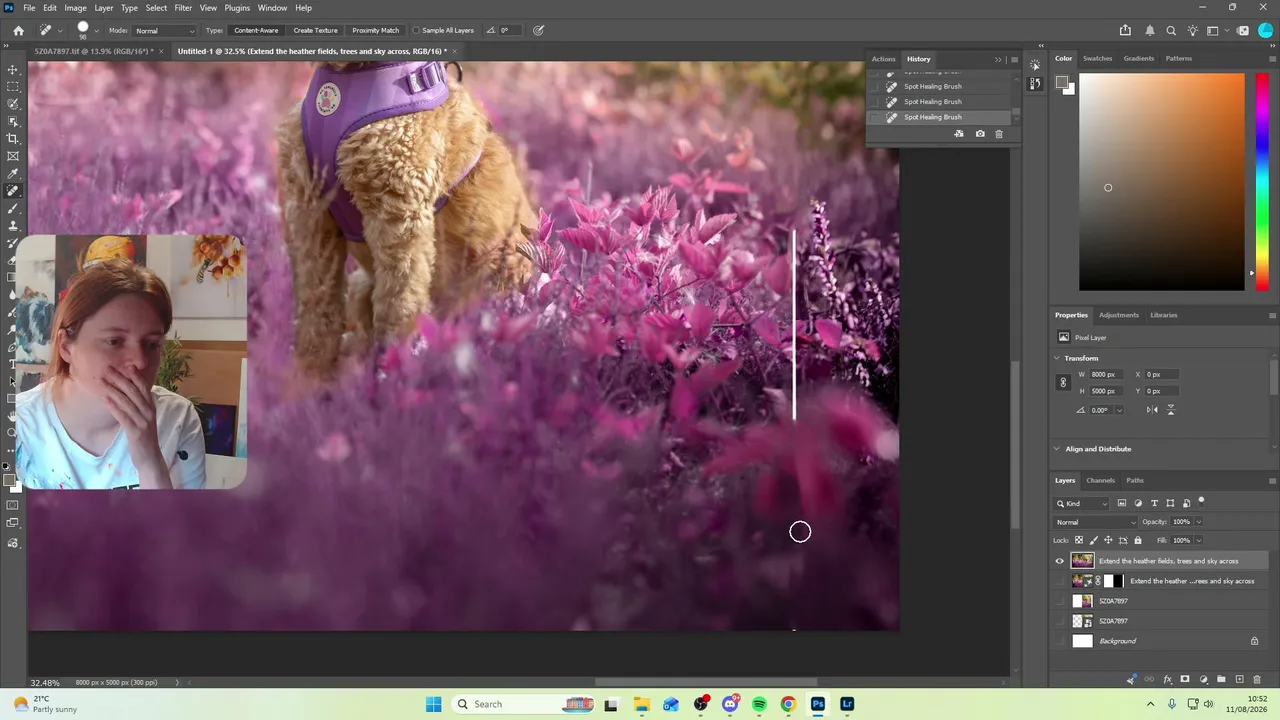Enable the Sample All Layers checkbox
Screen dimensions: 1280x720
[416, 30]
